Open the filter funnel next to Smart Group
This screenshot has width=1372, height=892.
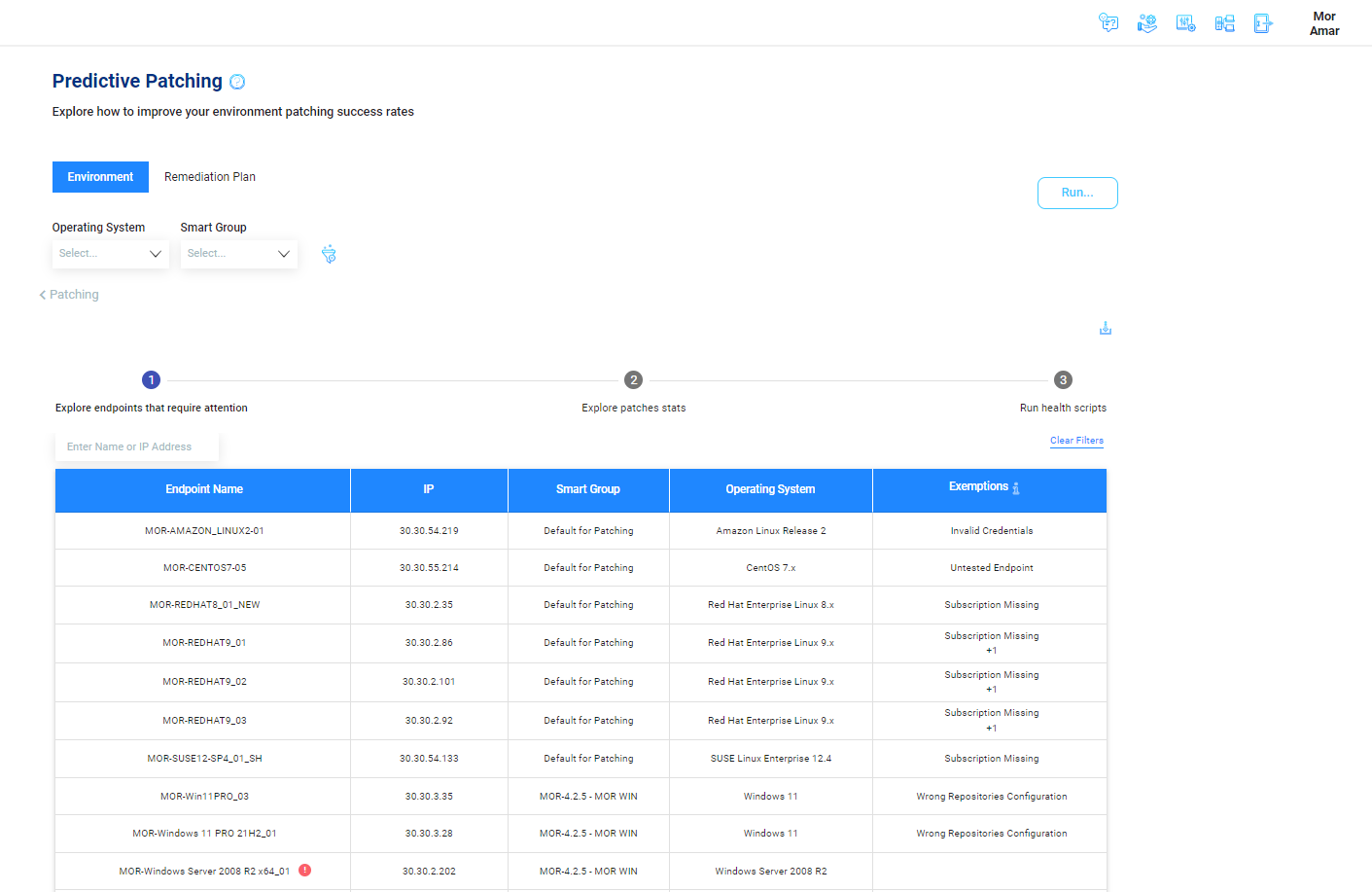(329, 254)
